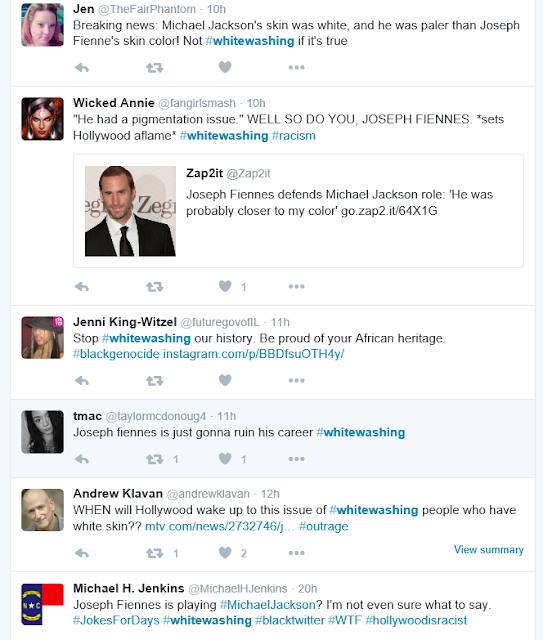Open Zap2it Joseph Fiennes photo thumbnail
Screen dimensions: 543x640
tap(130, 211)
